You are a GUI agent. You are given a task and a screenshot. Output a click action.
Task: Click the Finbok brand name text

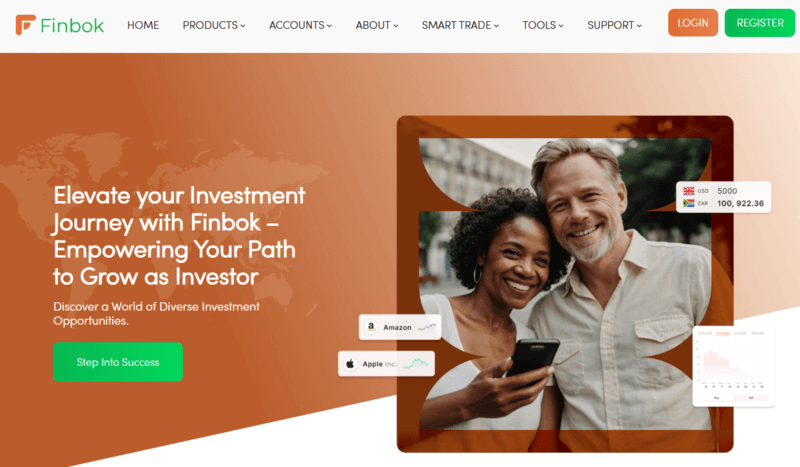[x=72, y=26]
